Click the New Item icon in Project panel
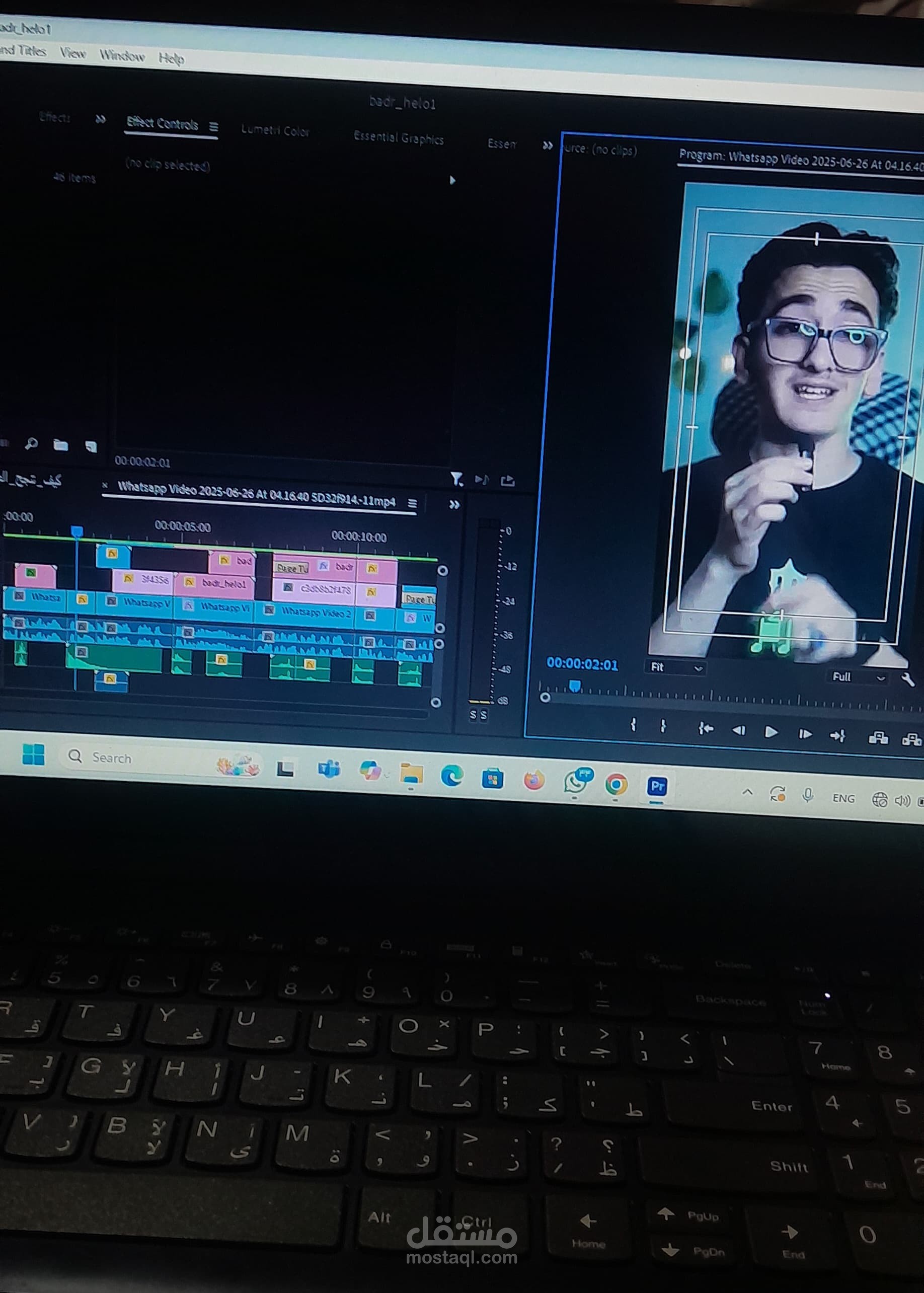Image resolution: width=924 pixels, height=1293 pixels. point(91,446)
